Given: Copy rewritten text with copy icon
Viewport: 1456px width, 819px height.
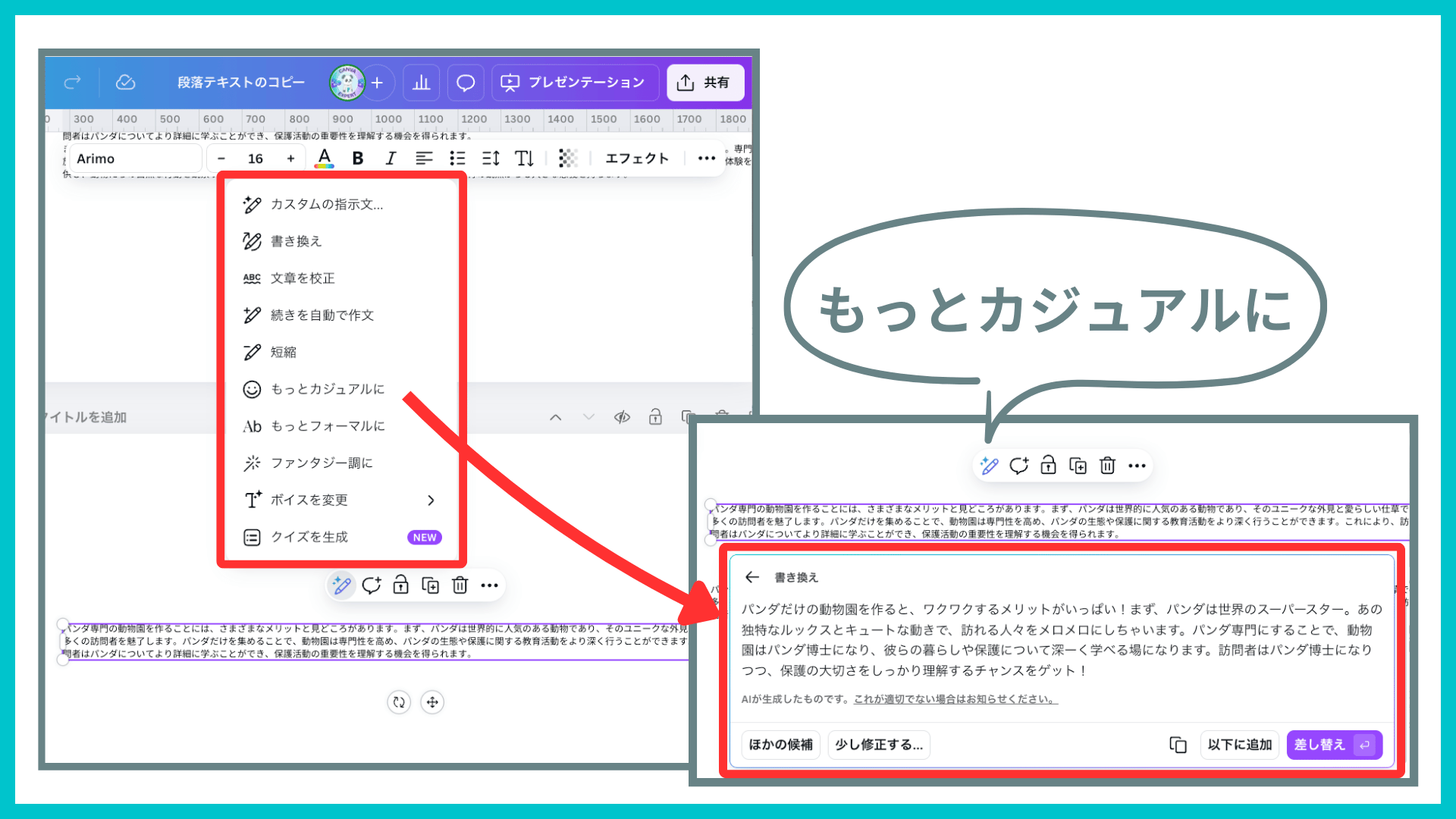Looking at the screenshot, I should 1178,745.
